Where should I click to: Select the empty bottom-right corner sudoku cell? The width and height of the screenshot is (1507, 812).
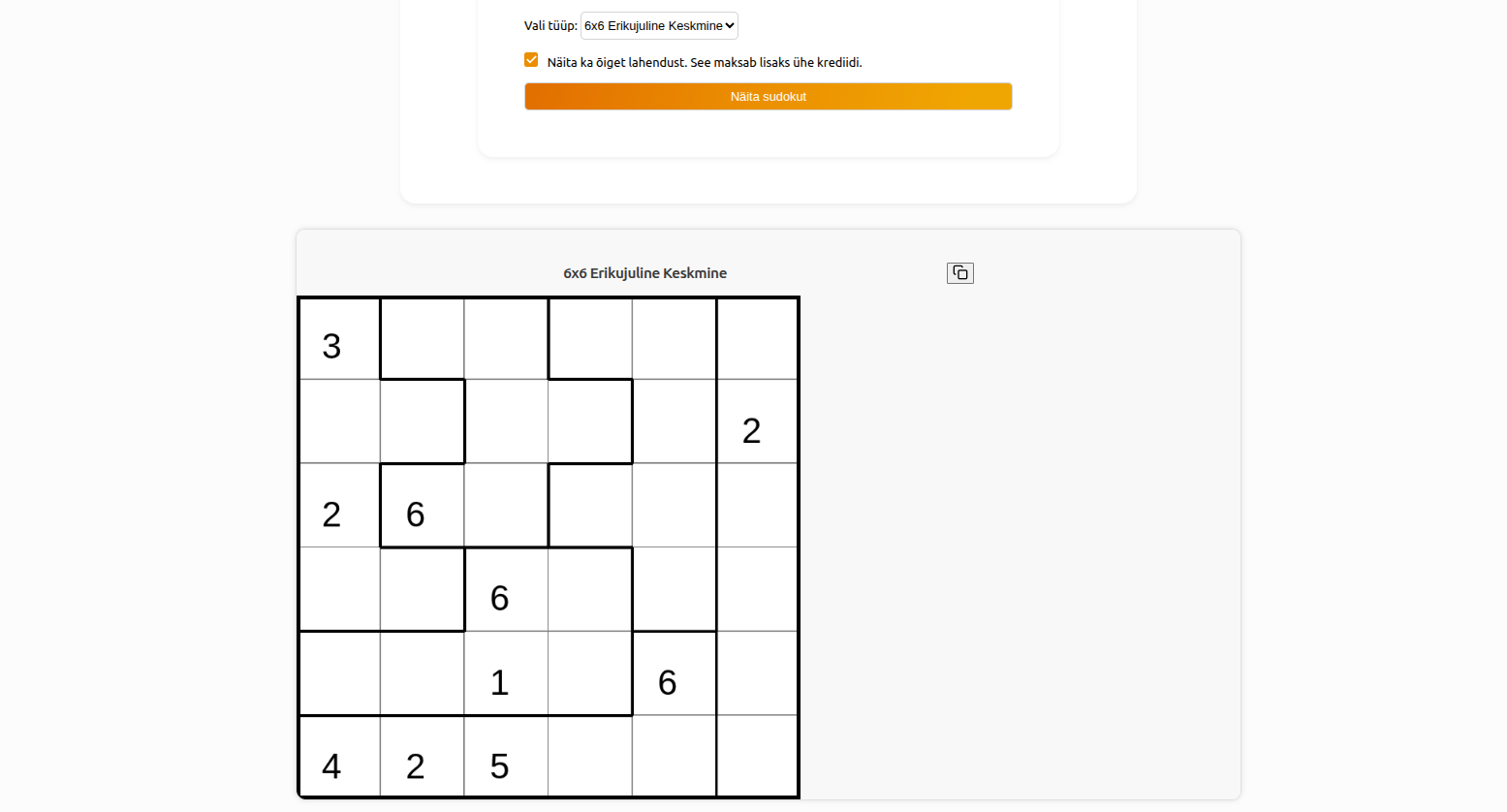(757, 758)
